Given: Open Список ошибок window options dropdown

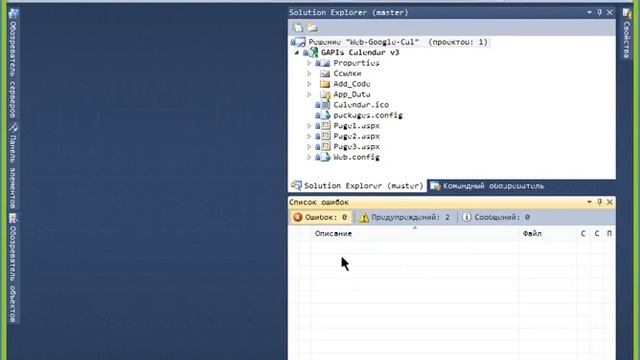Looking at the screenshot, I should [589, 202].
